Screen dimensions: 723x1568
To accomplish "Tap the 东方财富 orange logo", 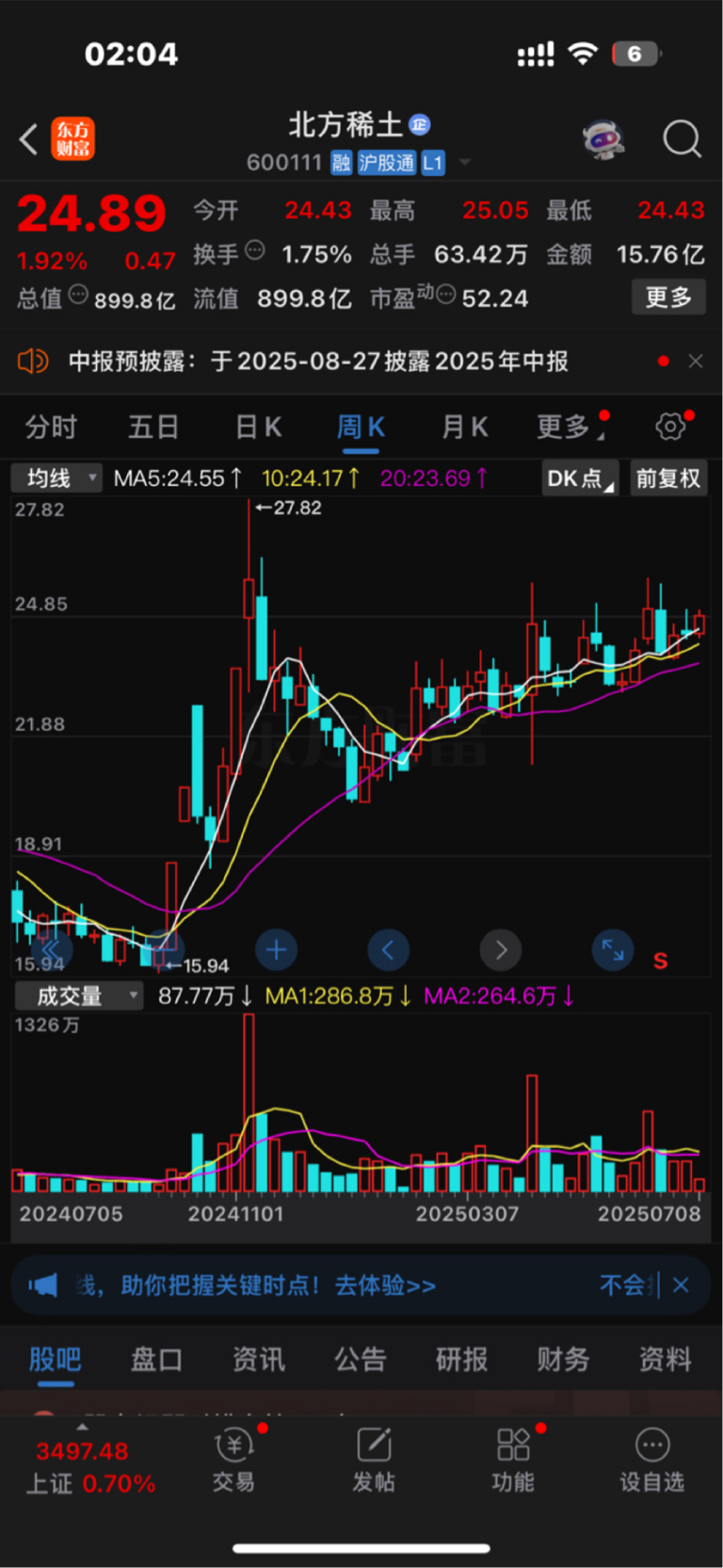I will tap(72, 139).
